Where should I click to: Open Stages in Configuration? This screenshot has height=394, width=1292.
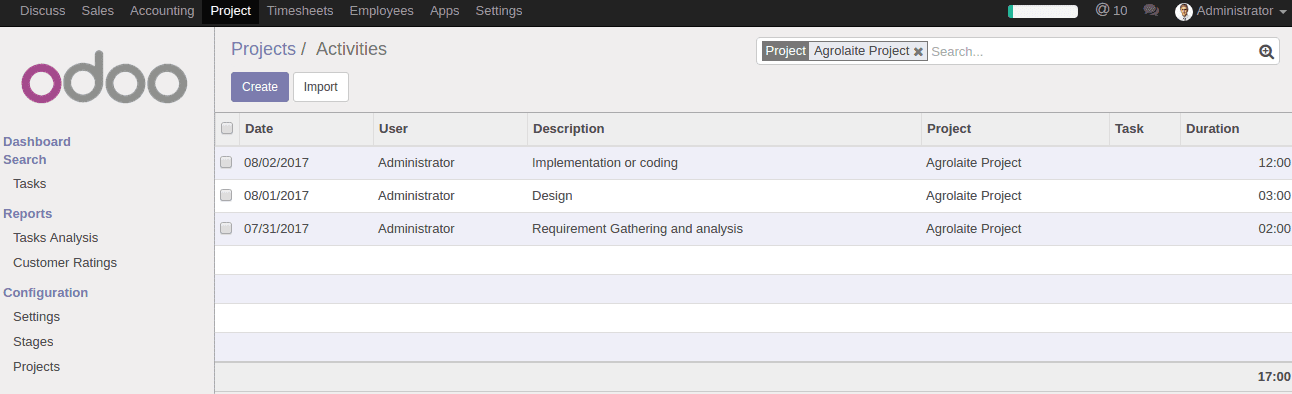click(33, 342)
